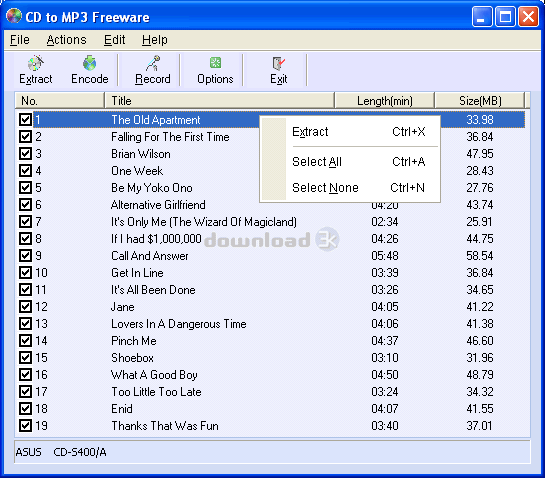This screenshot has width=545, height=478.
Task: Open the Record microphone tool
Action: pyautogui.click(x=153, y=63)
